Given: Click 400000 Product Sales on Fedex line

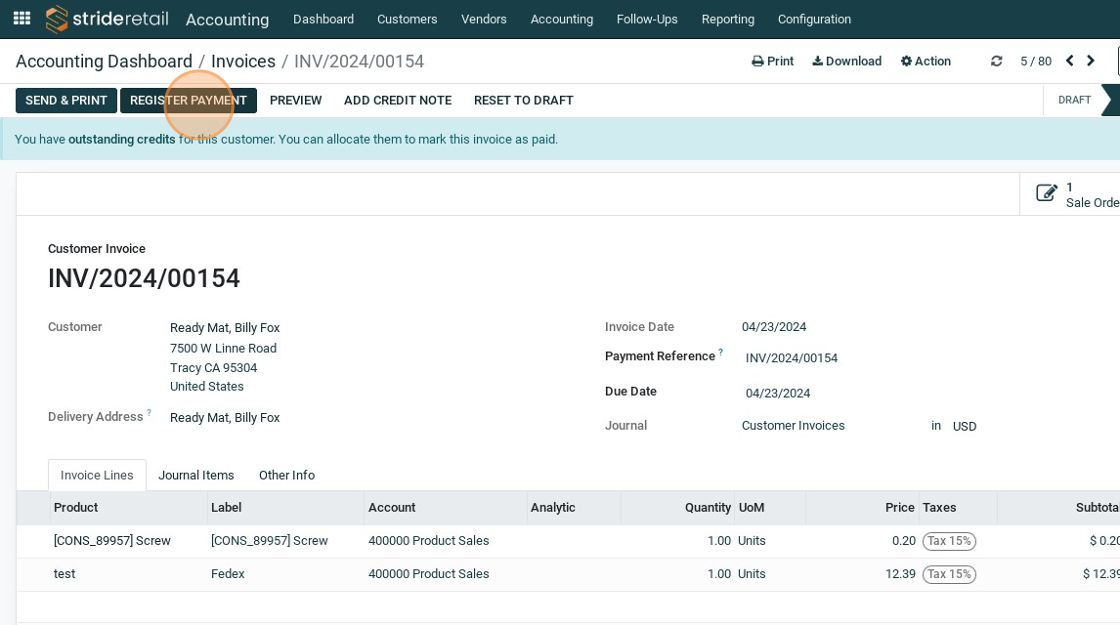Looking at the screenshot, I should (429, 574).
